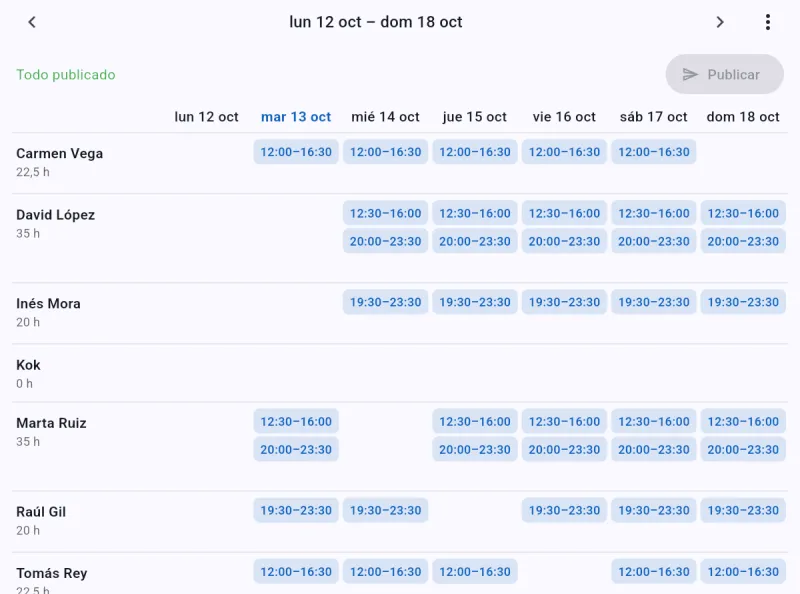
Task: Go to the next week
Action: click(x=719, y=22)
